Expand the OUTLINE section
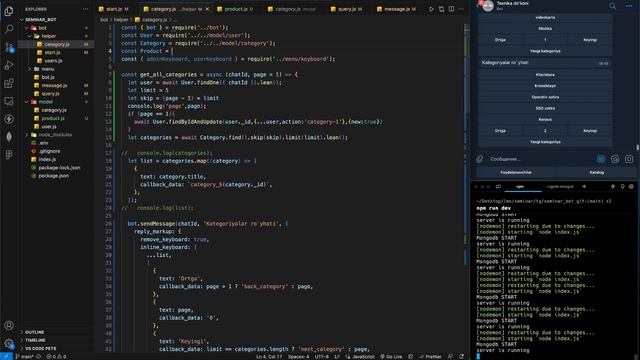The height and width of the screenshot is (360, 640). tap(57, 332)
